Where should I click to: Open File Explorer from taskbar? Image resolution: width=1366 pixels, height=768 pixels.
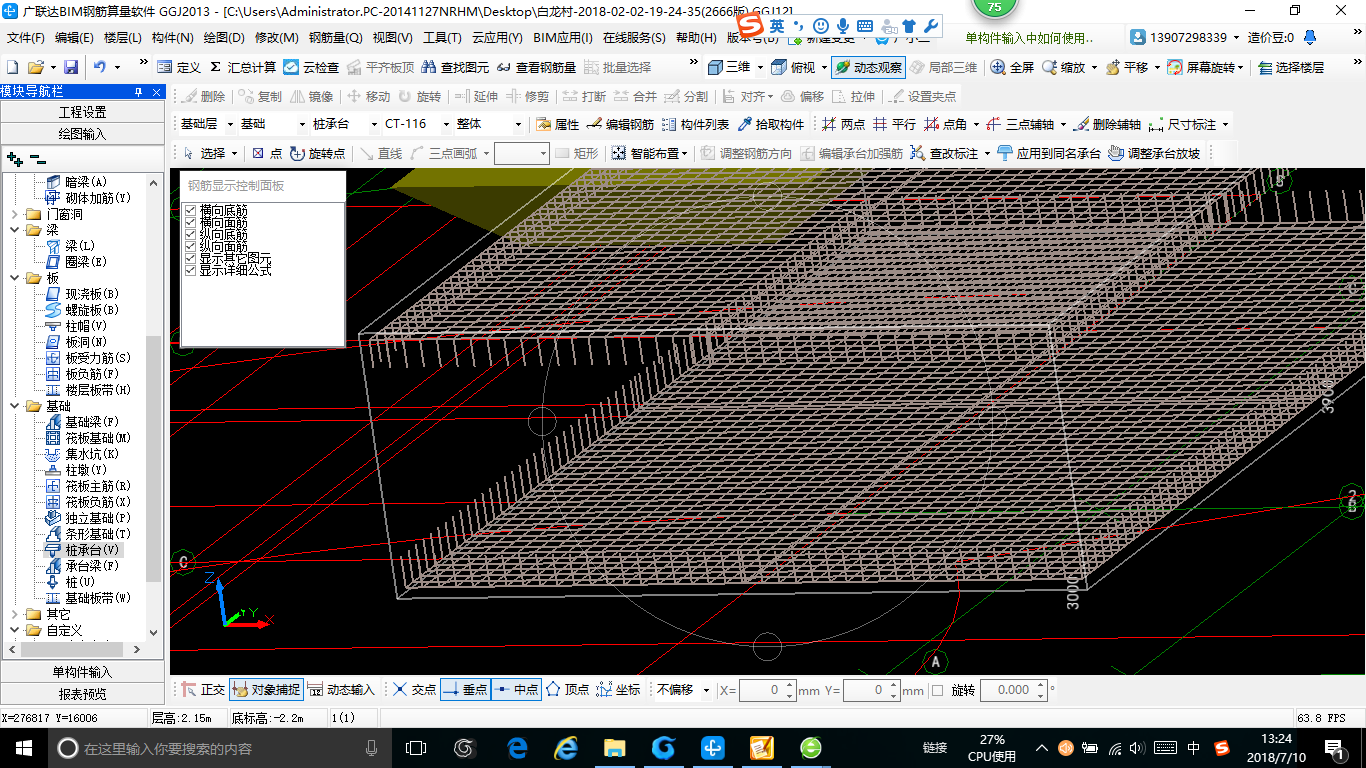click(614, 748)
